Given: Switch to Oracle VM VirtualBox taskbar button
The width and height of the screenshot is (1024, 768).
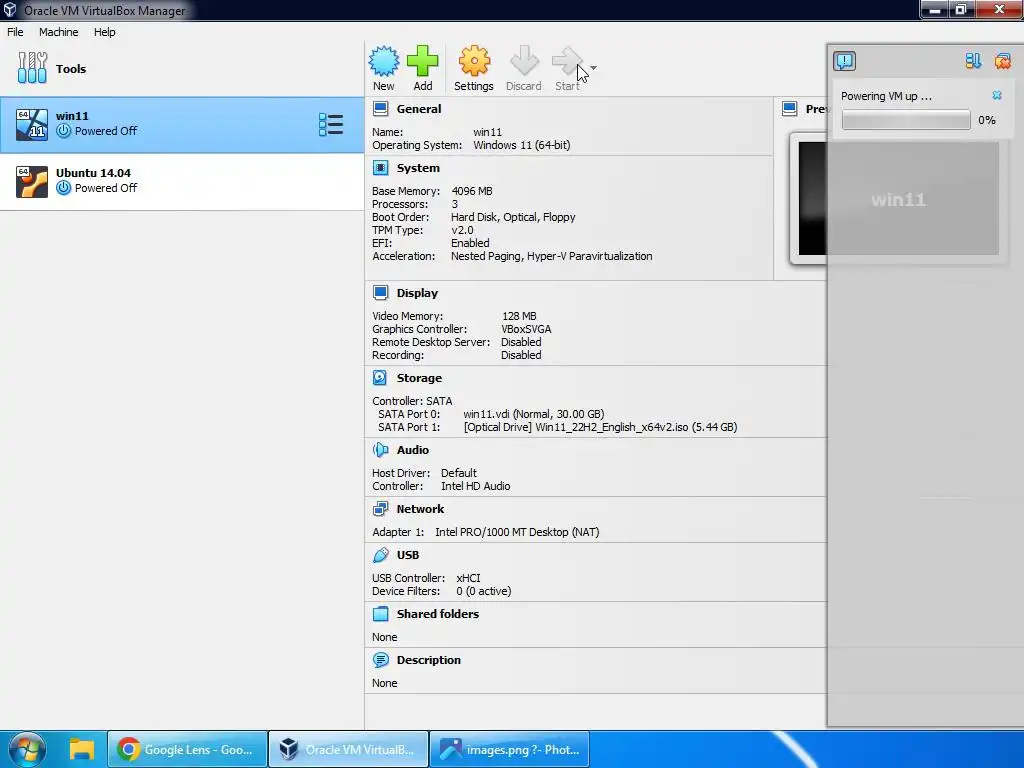Looking at the screenshot, I should coord(348,749).
